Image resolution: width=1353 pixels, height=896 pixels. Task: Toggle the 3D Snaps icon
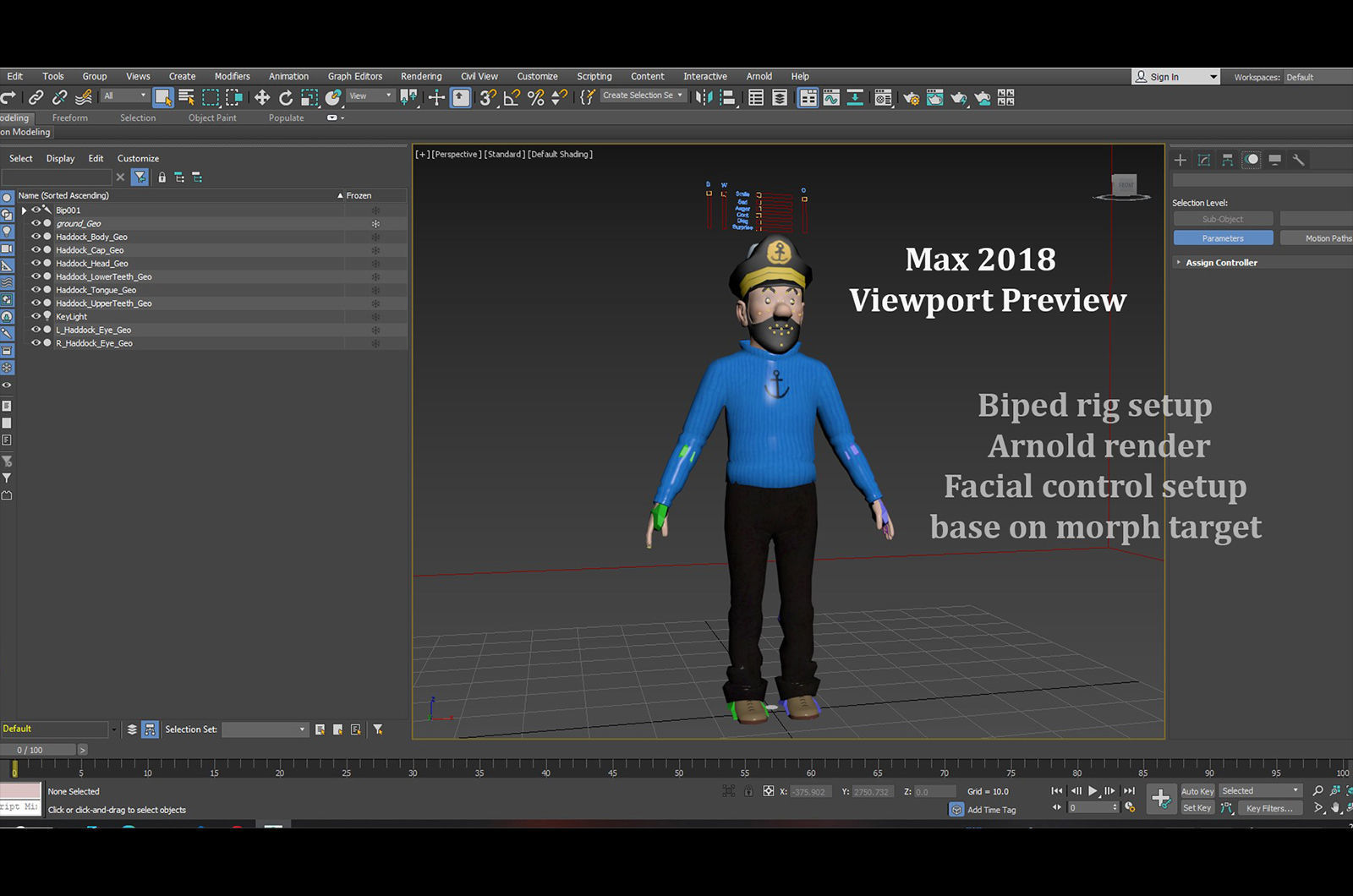(488, 98)
